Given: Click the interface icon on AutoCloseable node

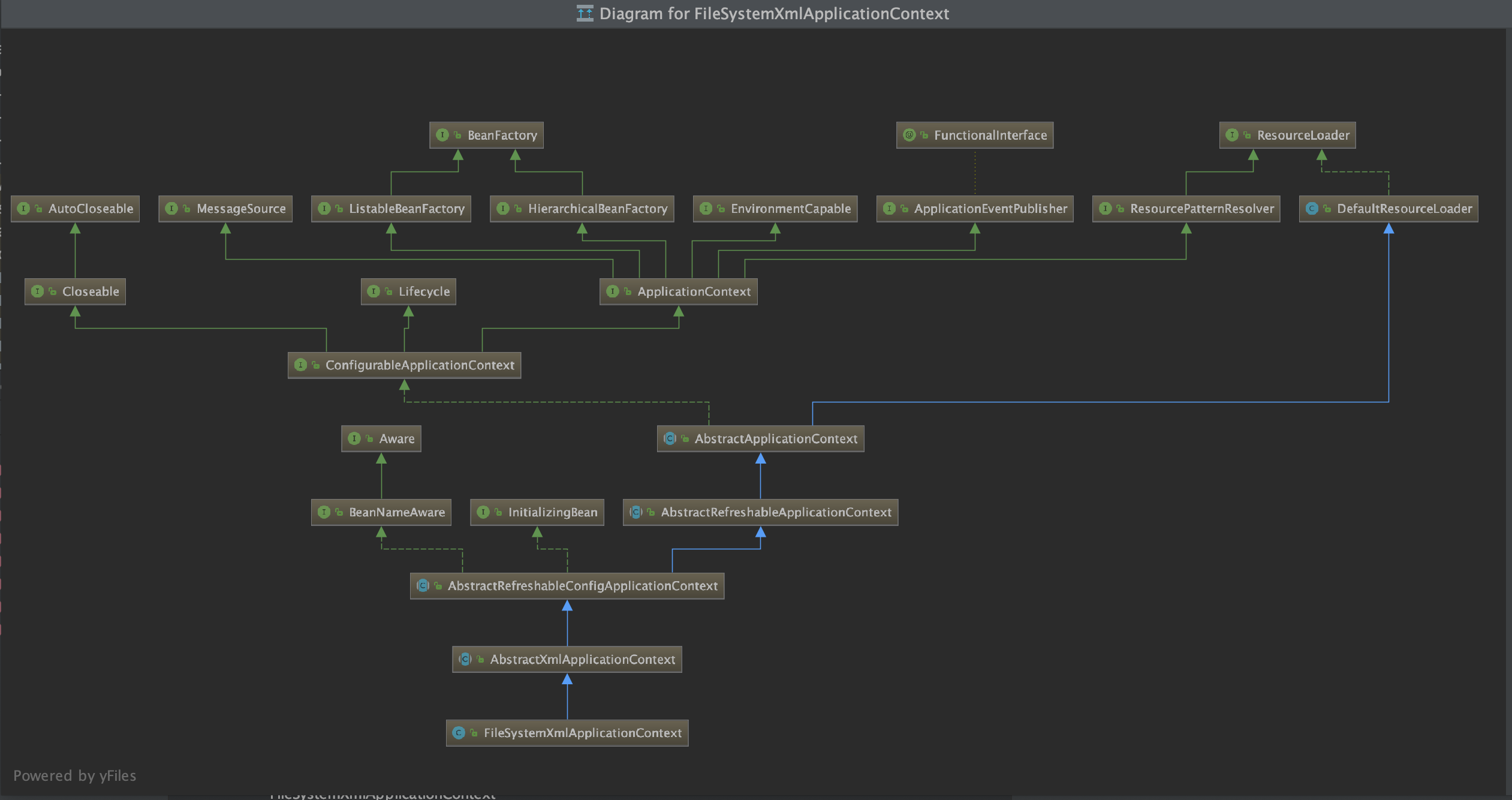Looking at the screenshot, I should (23, 208).
